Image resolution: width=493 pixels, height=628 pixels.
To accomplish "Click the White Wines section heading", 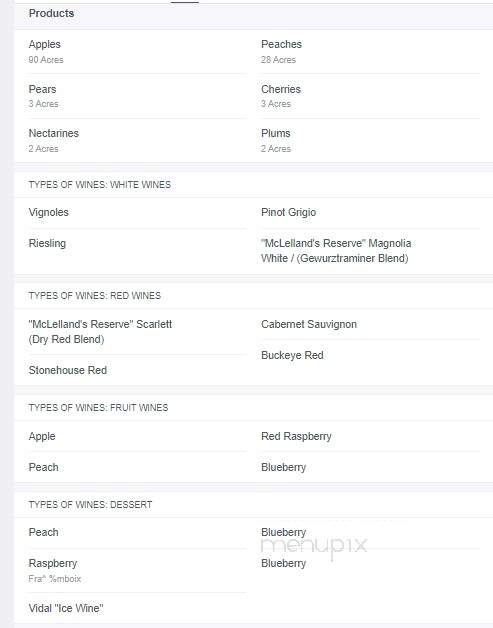I will [100, 185].
